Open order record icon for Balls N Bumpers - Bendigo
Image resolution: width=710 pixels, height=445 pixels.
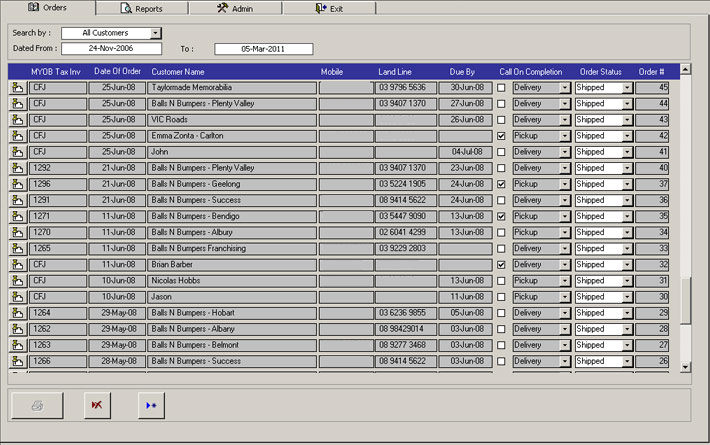[x=18, y=216]
